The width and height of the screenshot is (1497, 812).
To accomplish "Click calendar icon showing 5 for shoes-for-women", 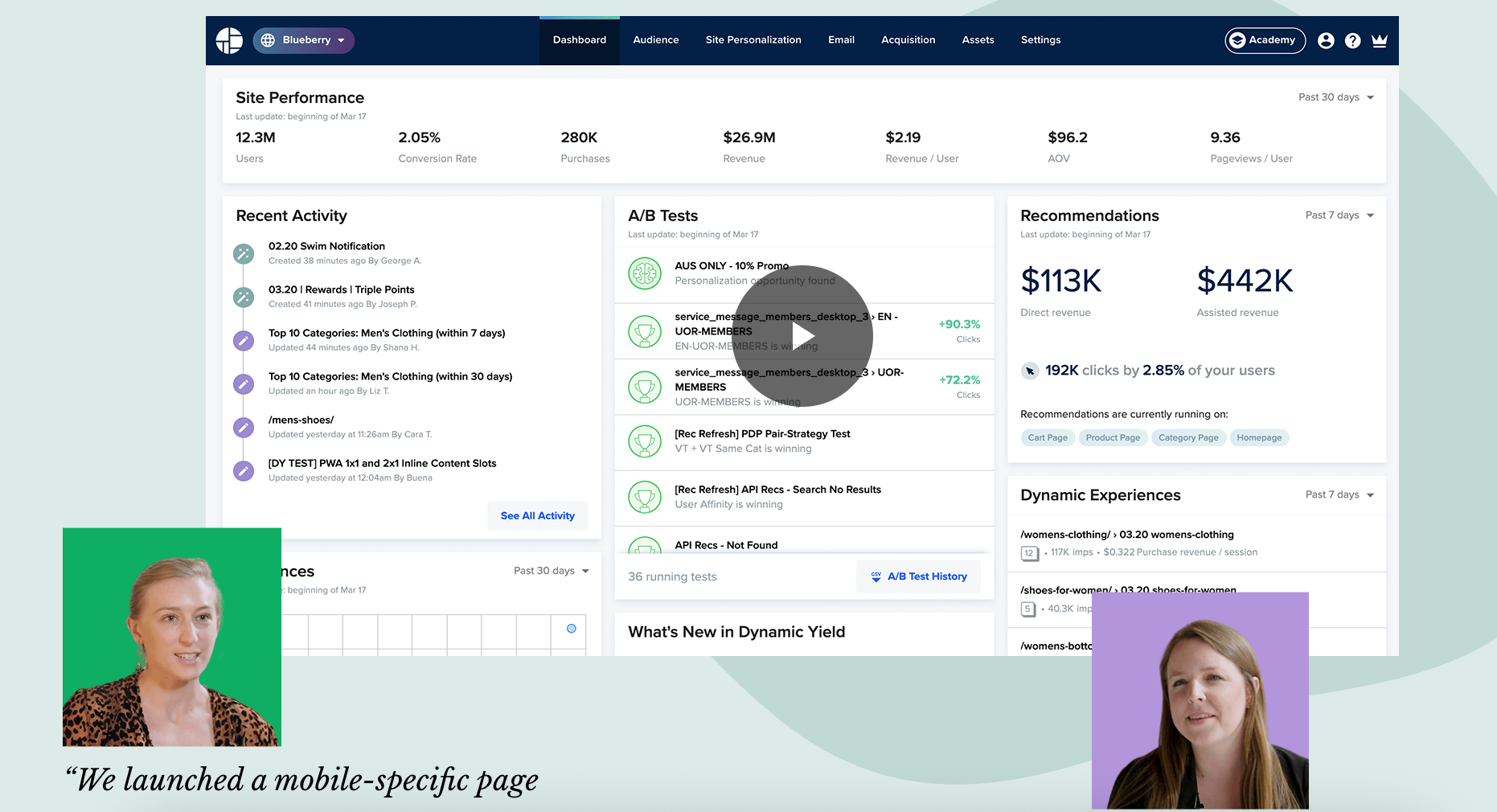I will click(1028, 609).
